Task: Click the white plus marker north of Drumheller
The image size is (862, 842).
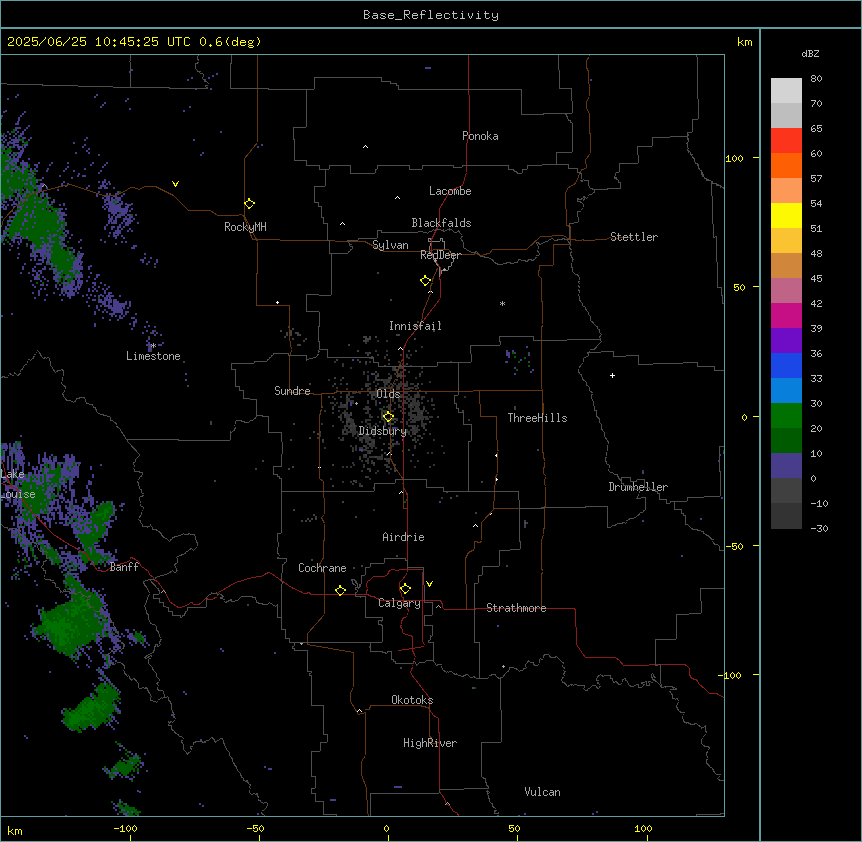Action: coord(612,375)
